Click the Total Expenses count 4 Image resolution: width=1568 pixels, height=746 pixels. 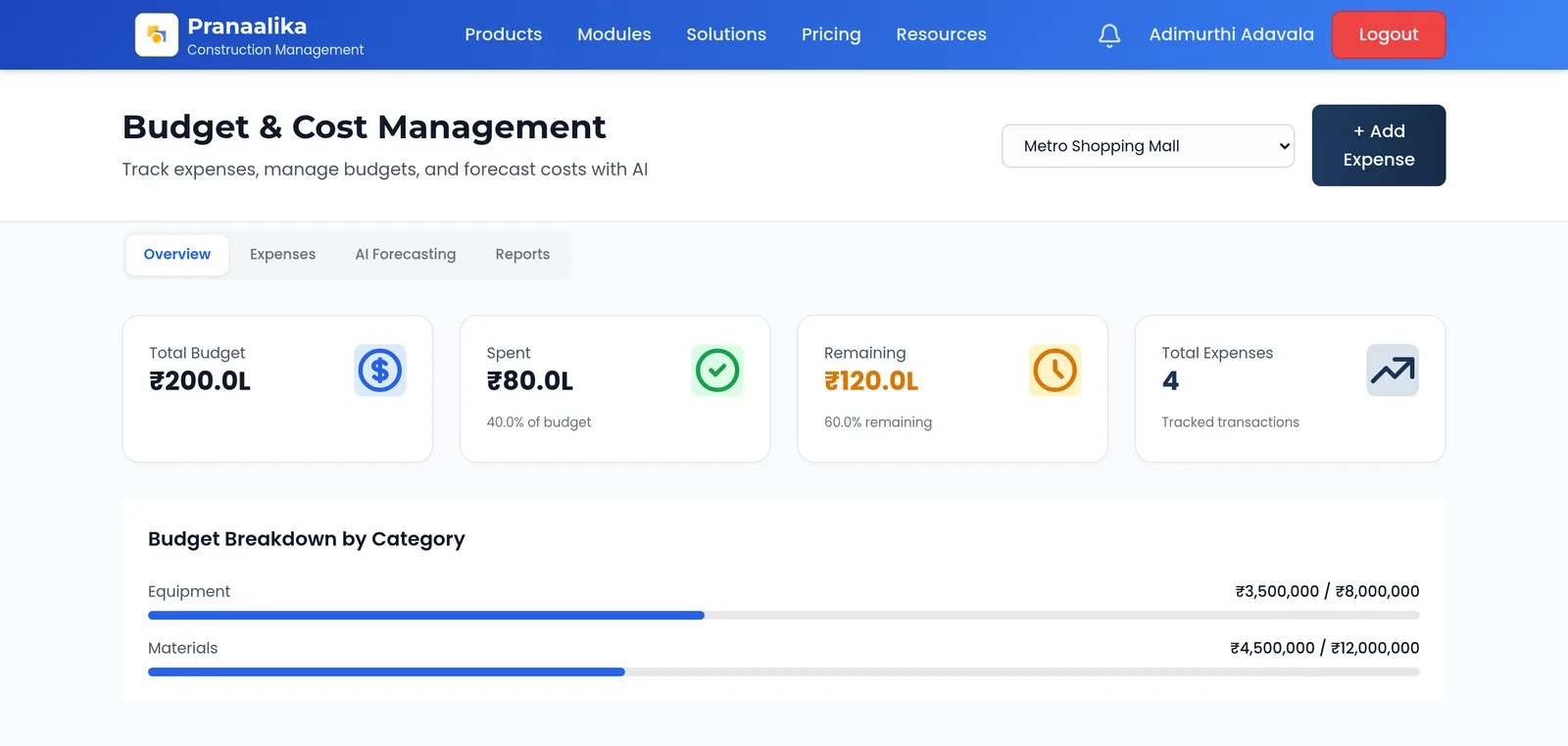1170,381
